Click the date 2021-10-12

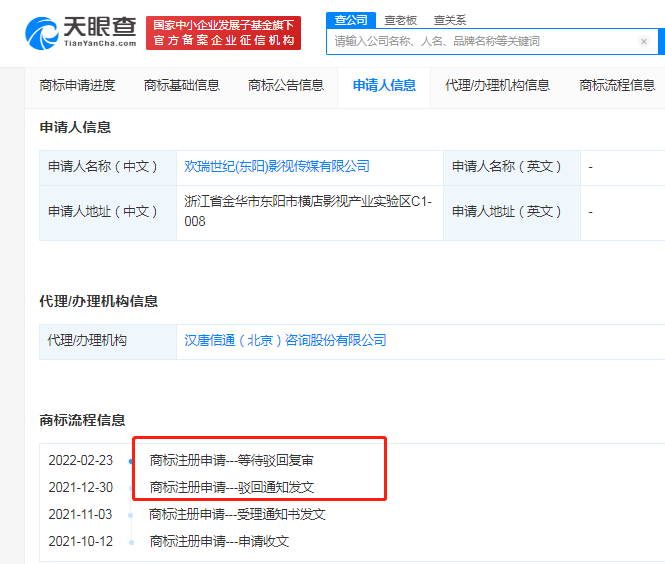[81, 542]
